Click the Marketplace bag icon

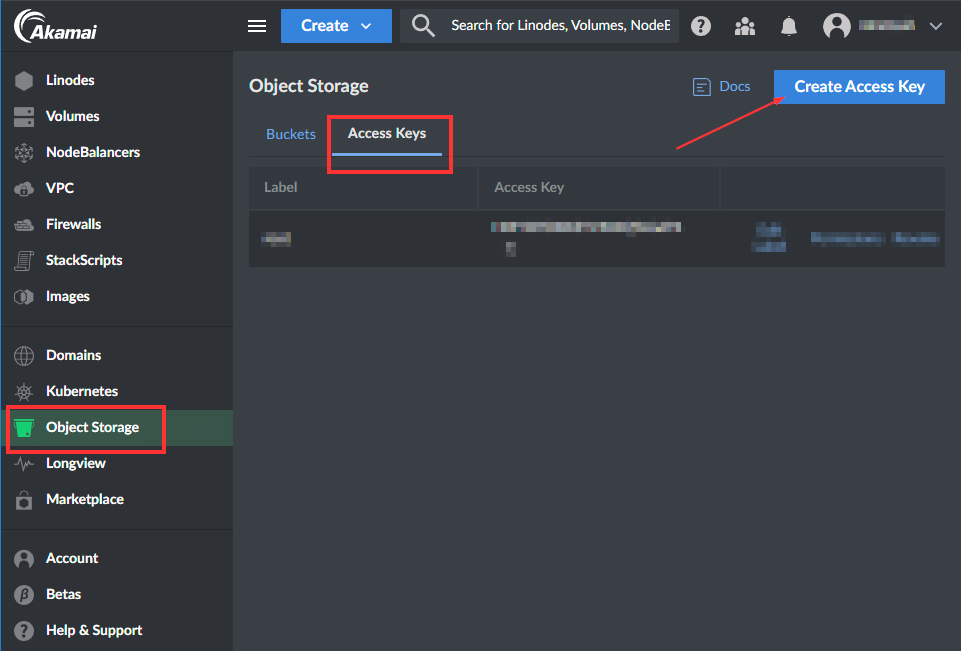(x=24, y=500)
